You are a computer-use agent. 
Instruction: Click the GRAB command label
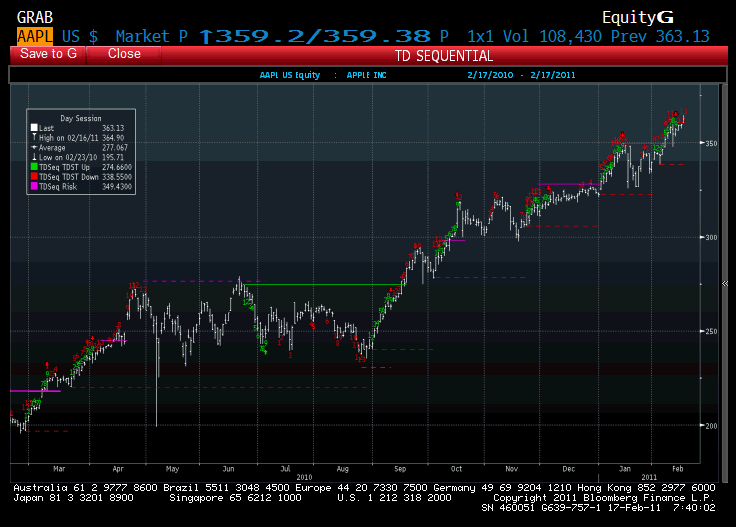point(35,17)
